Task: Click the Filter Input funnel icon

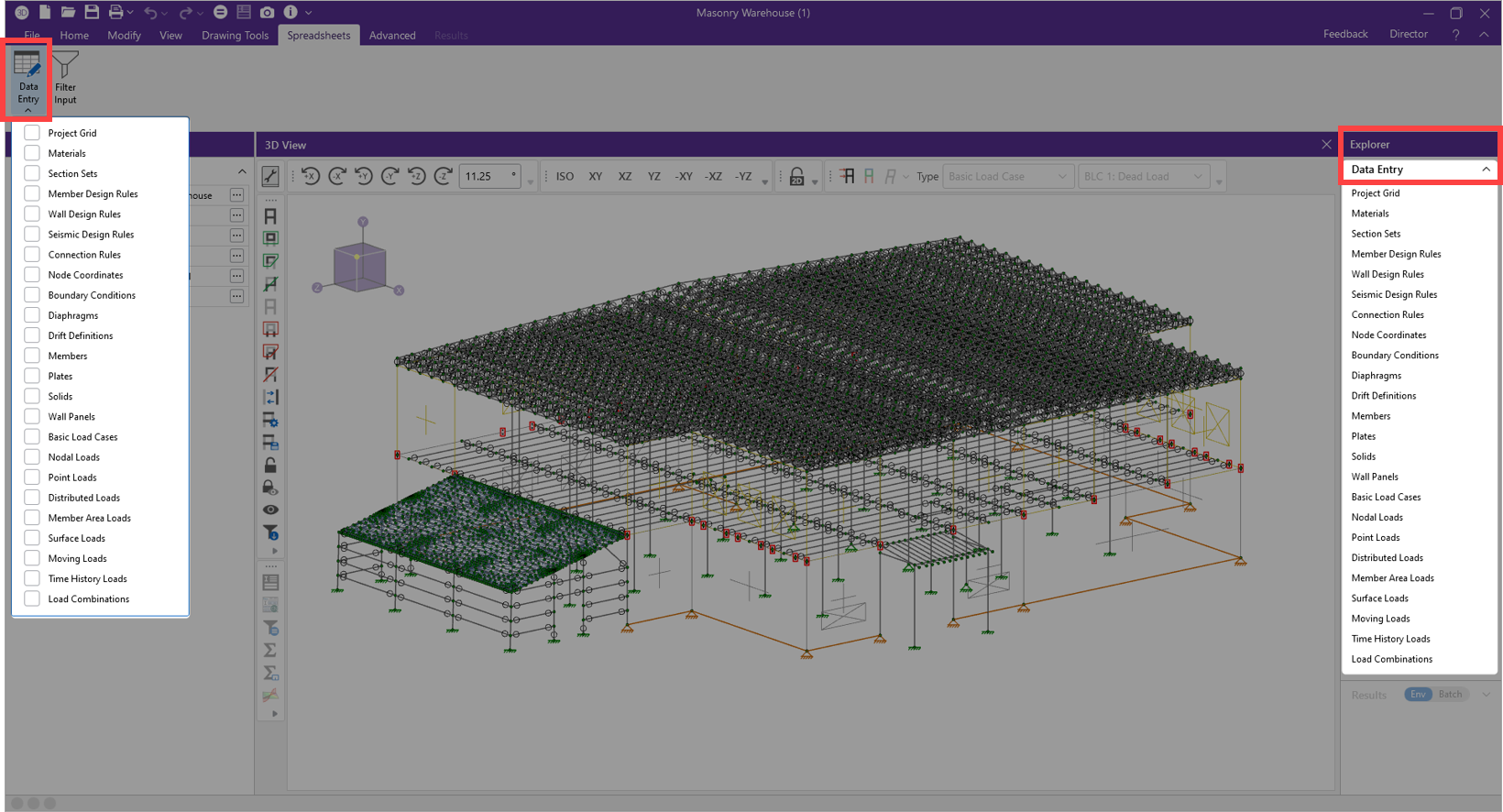Action: point(65,66)
